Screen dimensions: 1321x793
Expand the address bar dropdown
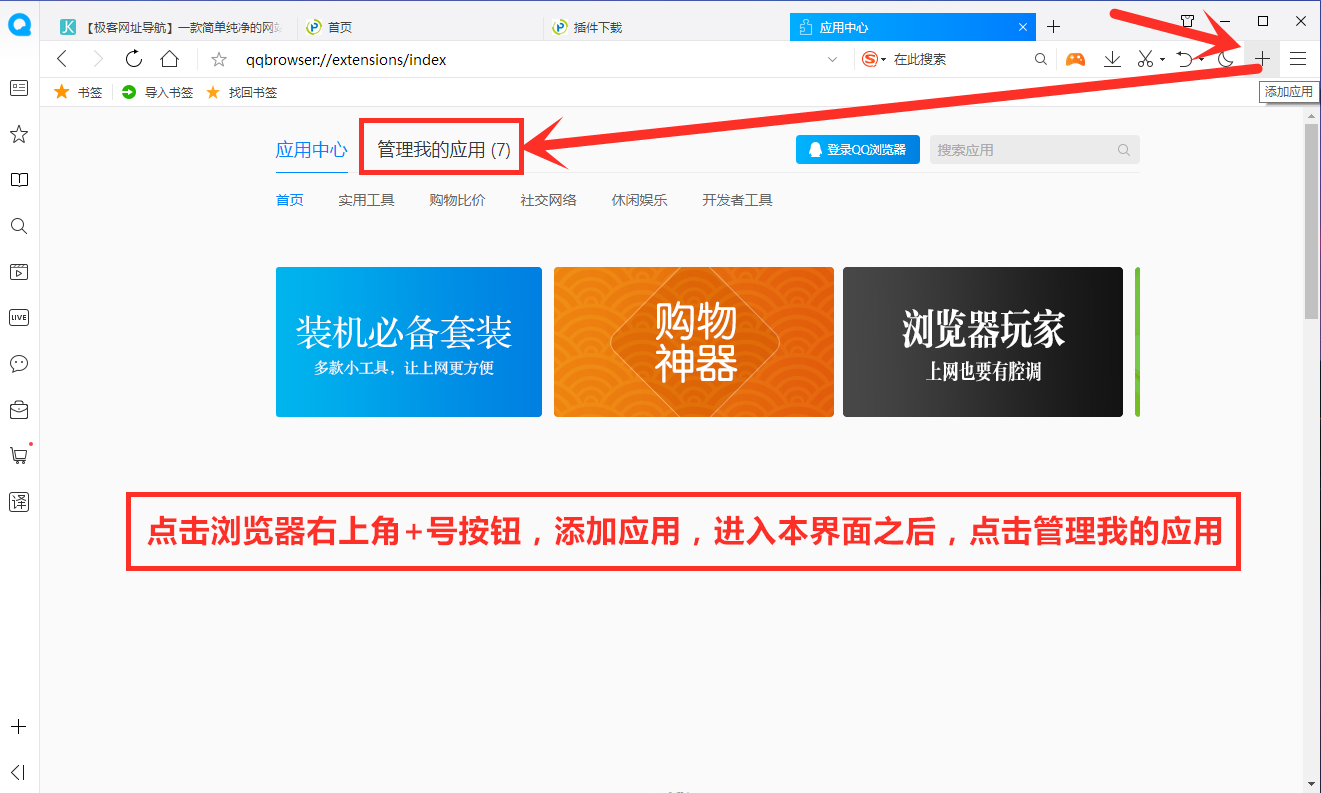[833, 60]
